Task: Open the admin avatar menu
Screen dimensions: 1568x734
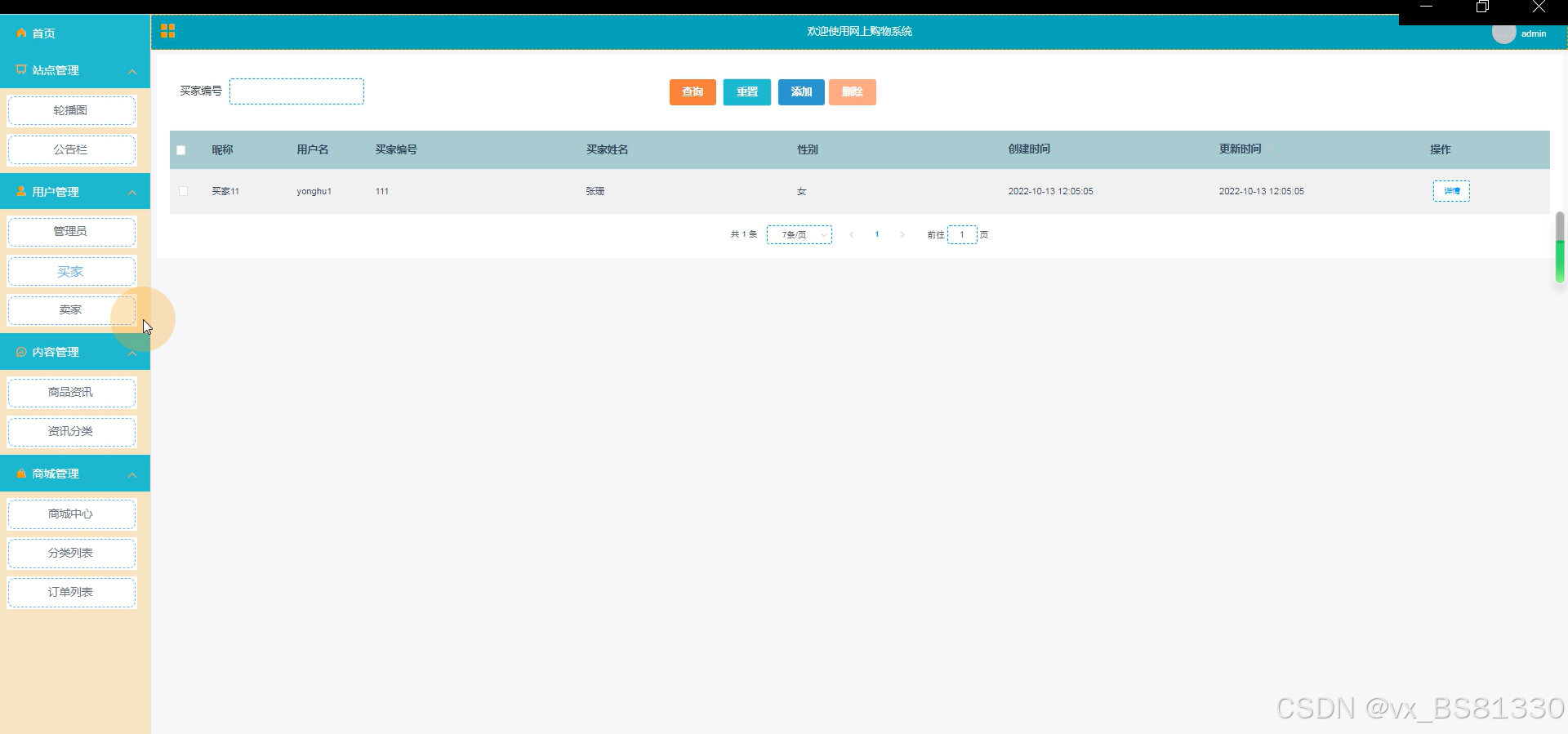Action: click(x=1503, y=33)
